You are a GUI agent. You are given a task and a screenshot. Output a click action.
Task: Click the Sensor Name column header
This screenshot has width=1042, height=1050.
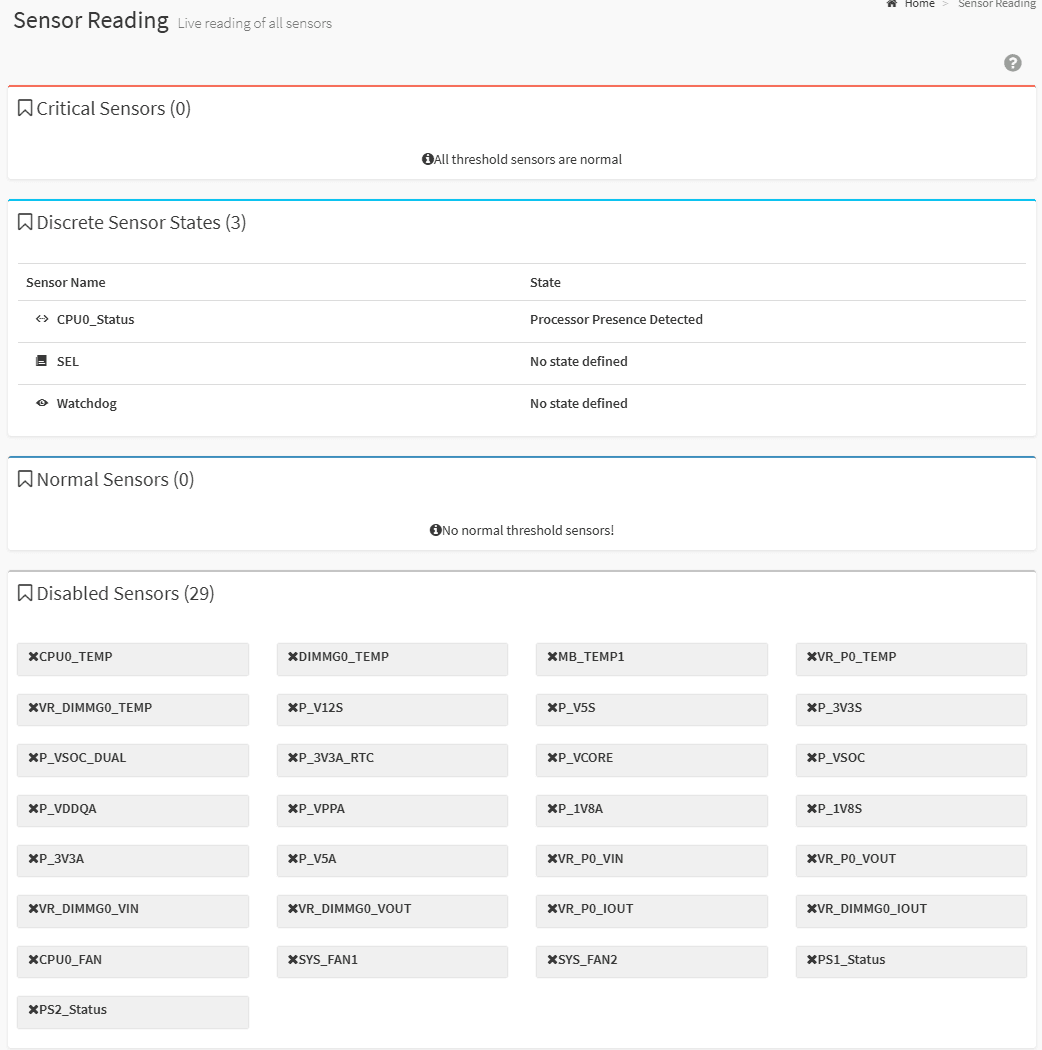pos(66,282)
